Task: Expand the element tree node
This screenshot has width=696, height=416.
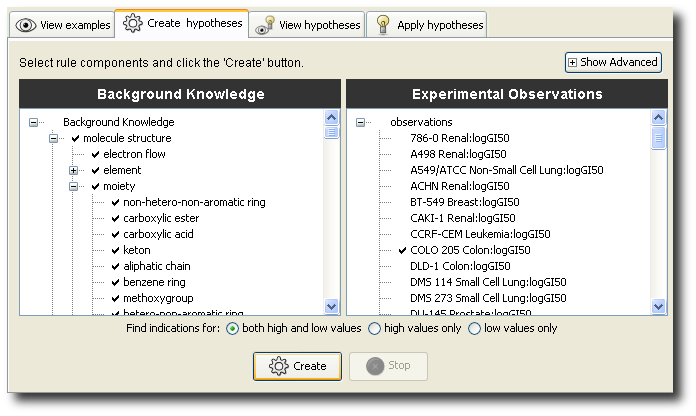Action: point(74,170)
